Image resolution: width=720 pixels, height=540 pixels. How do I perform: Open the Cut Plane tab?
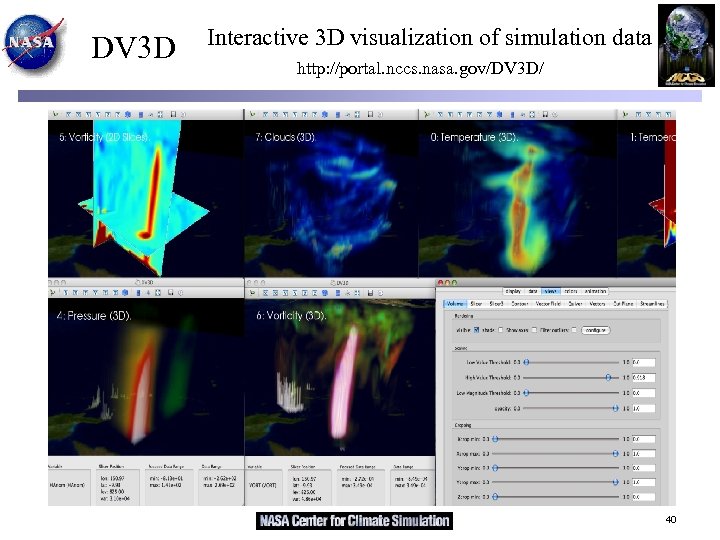pyautogui.click(x=623, y=304)
